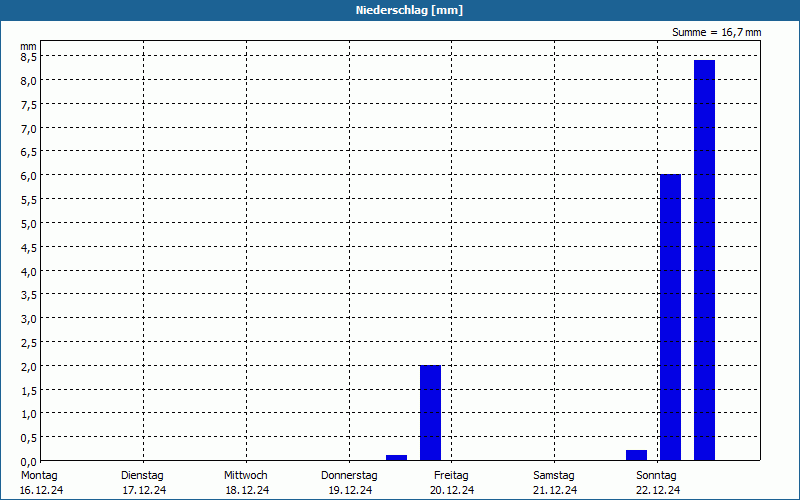Image resolution: width=800 pixels, height=500 pixels.
Task: Click the 0,0 y-axis value
Action: click(x=29, y=462)
